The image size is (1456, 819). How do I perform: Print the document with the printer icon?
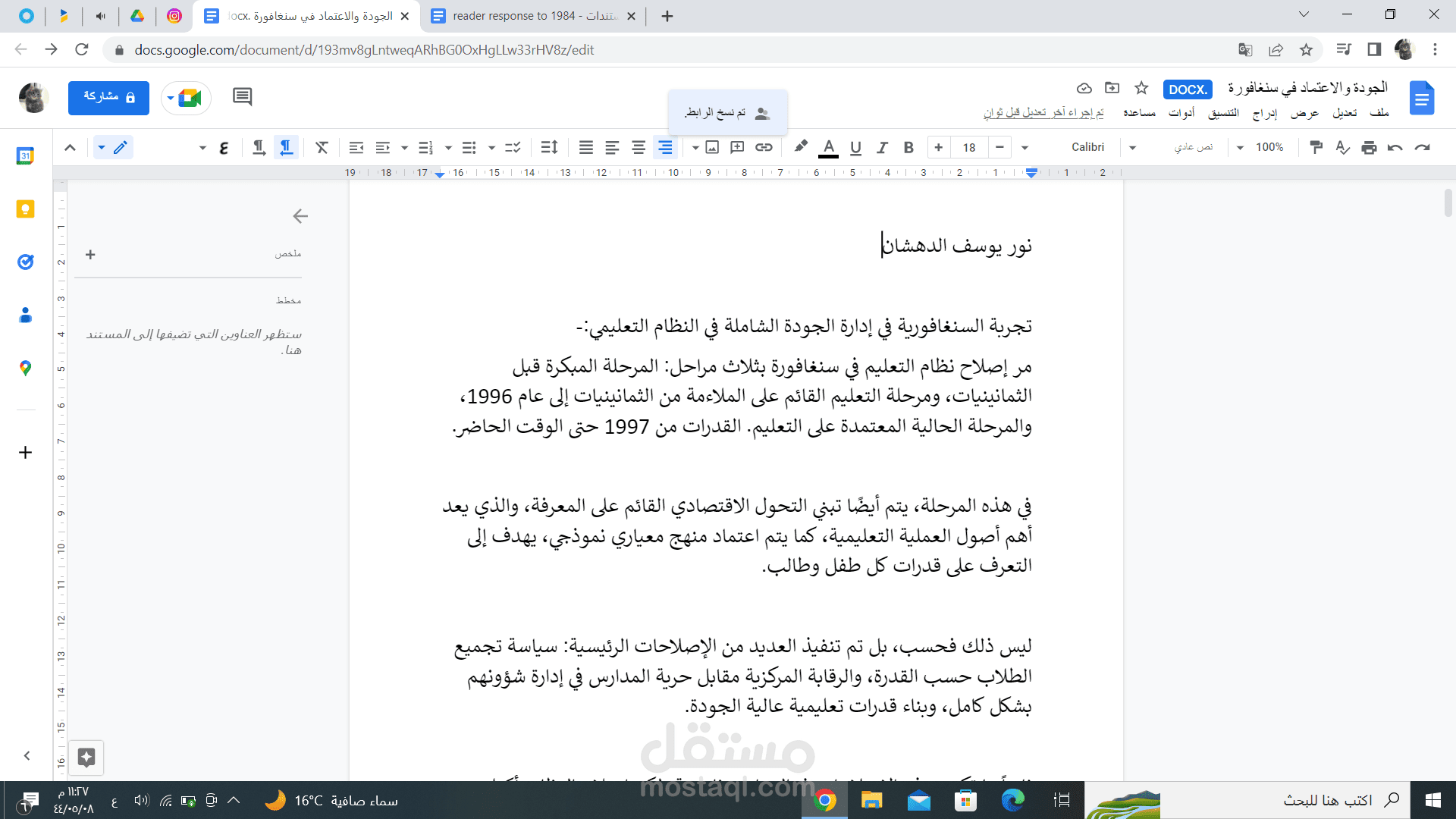coord(1369,147)
